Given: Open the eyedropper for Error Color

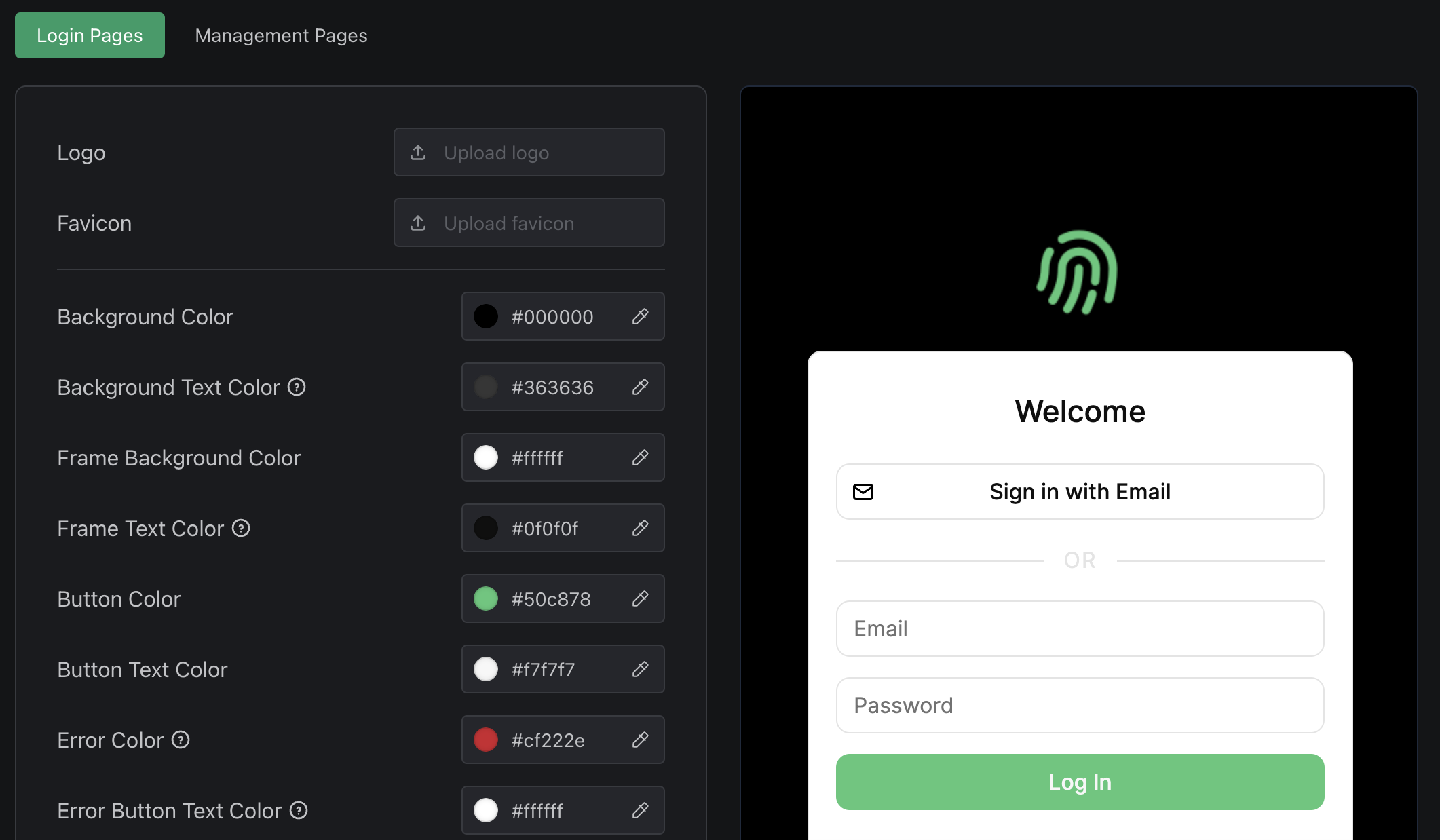Looking at the screenshot, I should click(640, 740).
